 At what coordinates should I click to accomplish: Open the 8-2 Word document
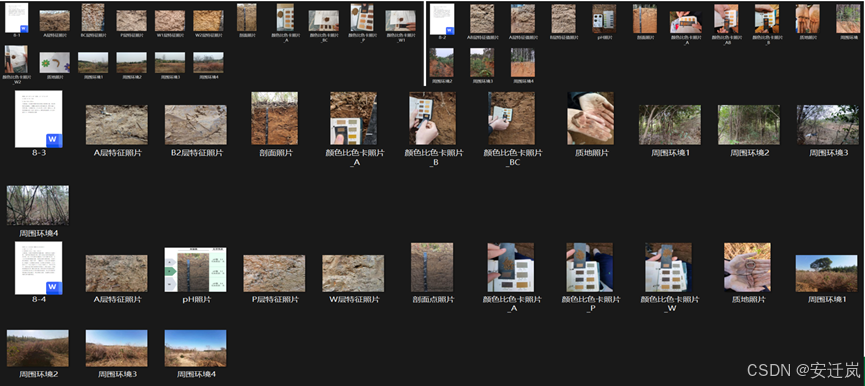442,19
